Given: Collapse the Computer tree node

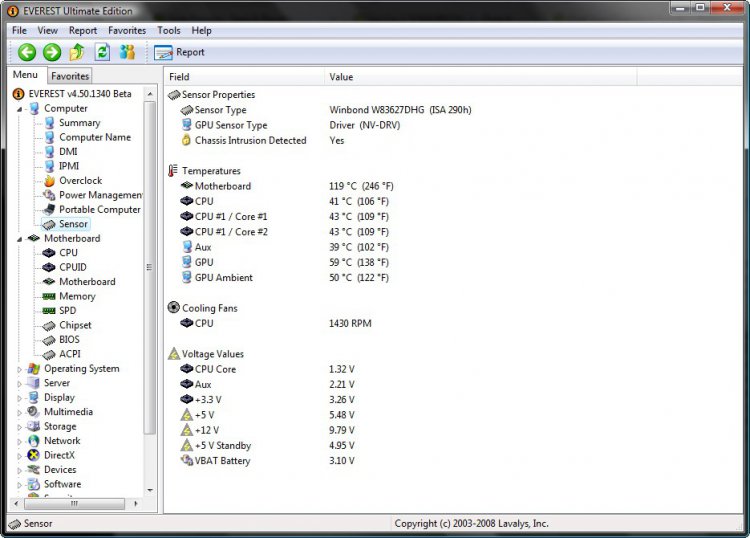Looking at the screenshot, I should (x=19, y=109).
